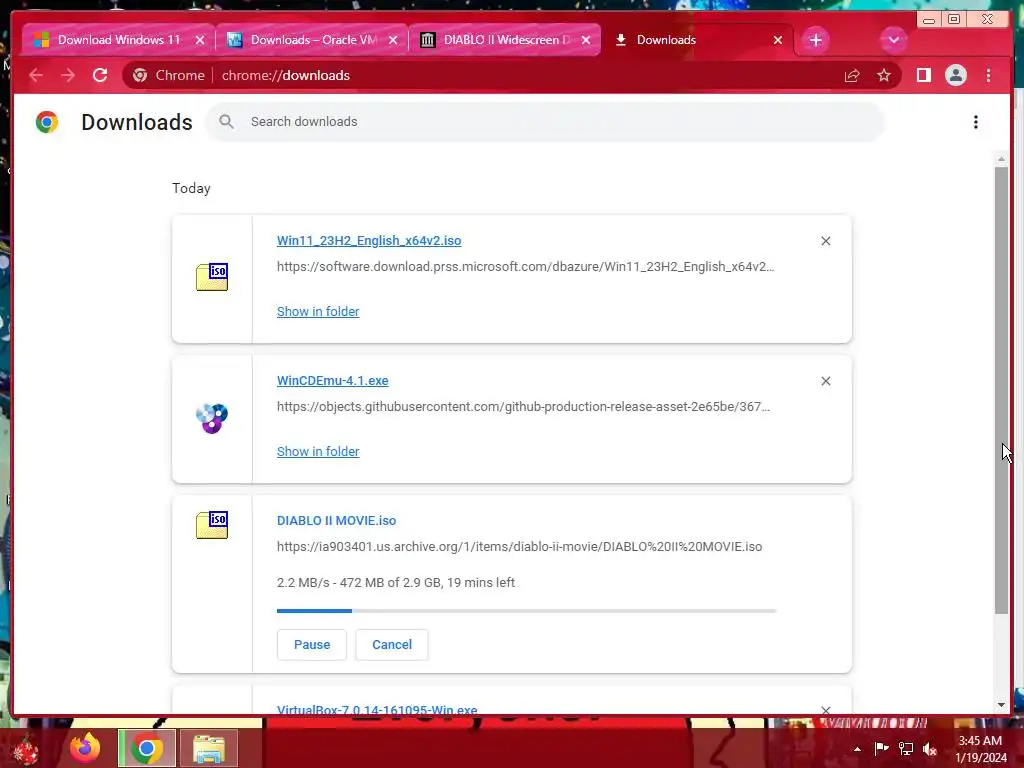Click the Chrome logo beside Downloads heading
The width and height of the screenshot is (1024, 768).
(47, 122)
